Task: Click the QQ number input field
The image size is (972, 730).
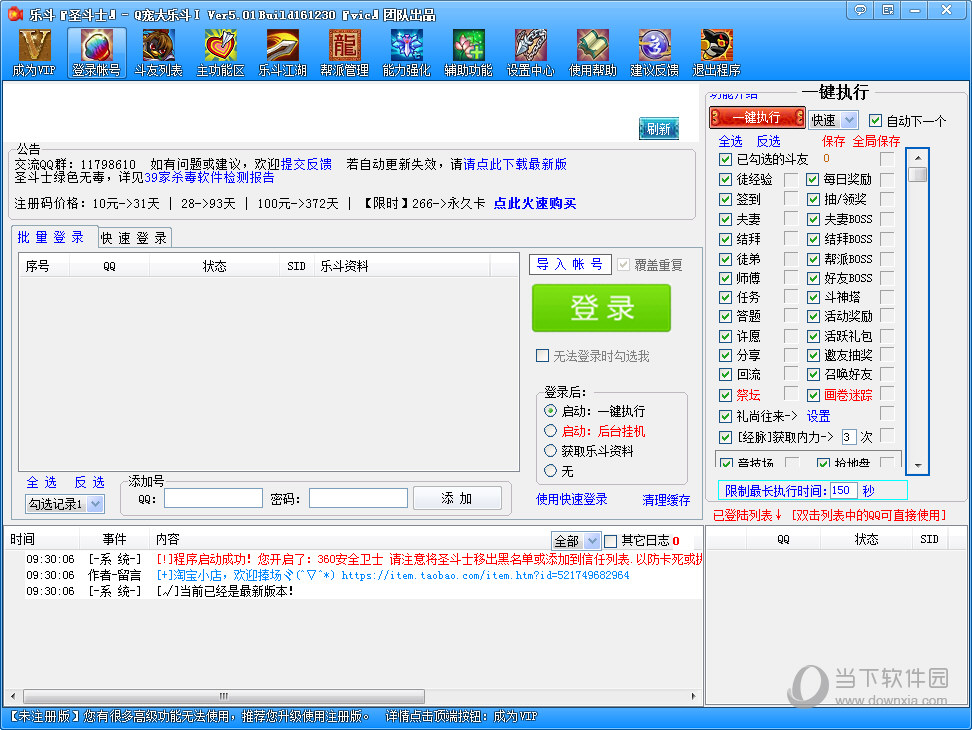Action: point(213,498)
